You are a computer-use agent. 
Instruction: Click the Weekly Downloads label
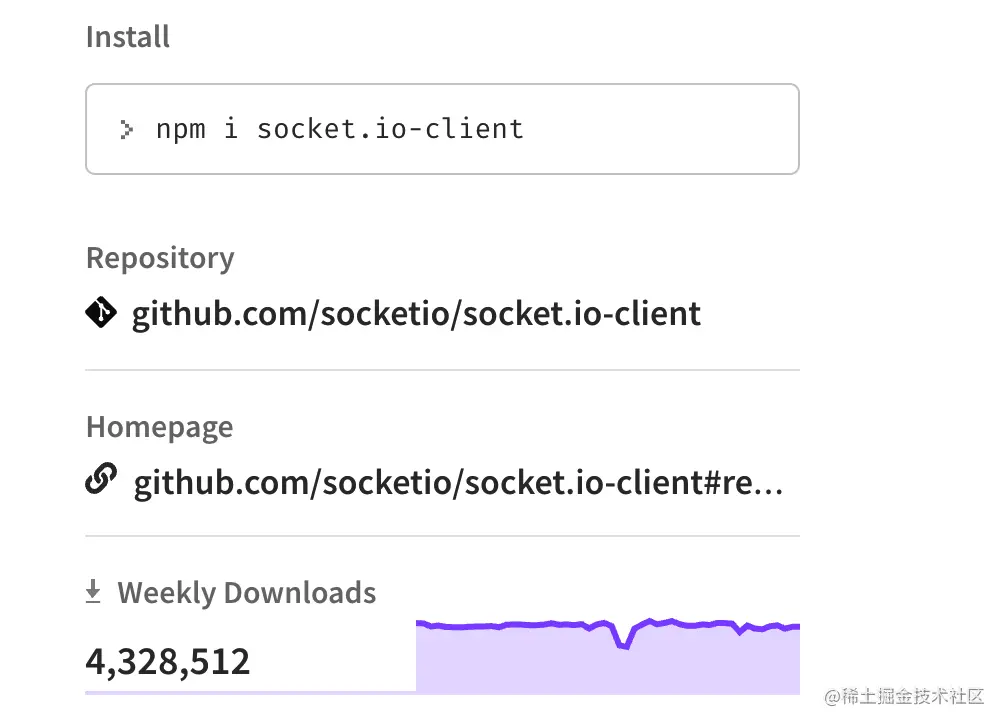pyautogui.click(x=246, y=593)
